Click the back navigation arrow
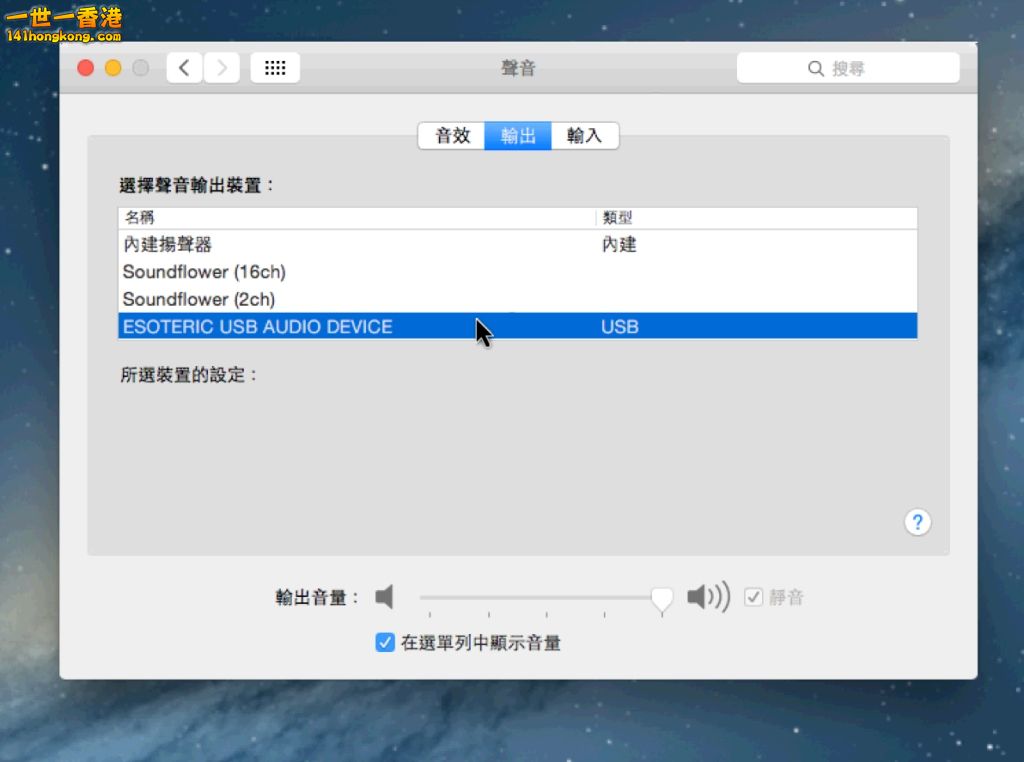 coord(184,68)
